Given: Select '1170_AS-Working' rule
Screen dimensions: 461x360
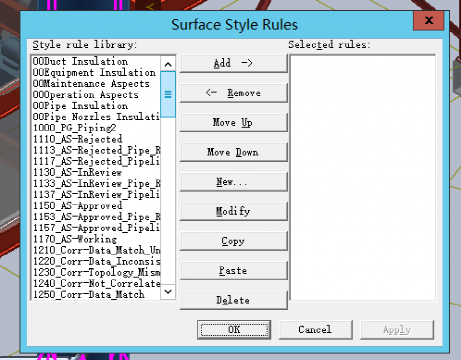Looking at the screenshot, I should pyautogui.click(x=95, y=239).
